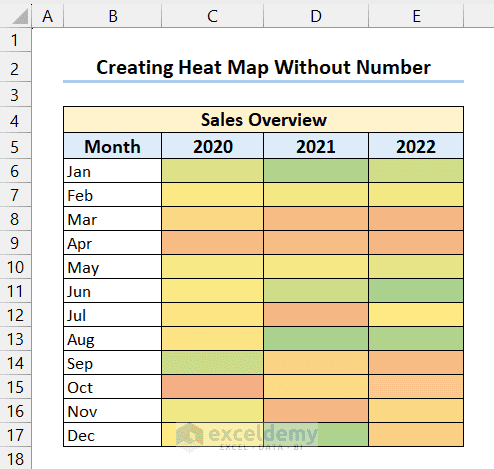Click the 'Mar' month cell
The image size is (494, 469).
(112, 219)
